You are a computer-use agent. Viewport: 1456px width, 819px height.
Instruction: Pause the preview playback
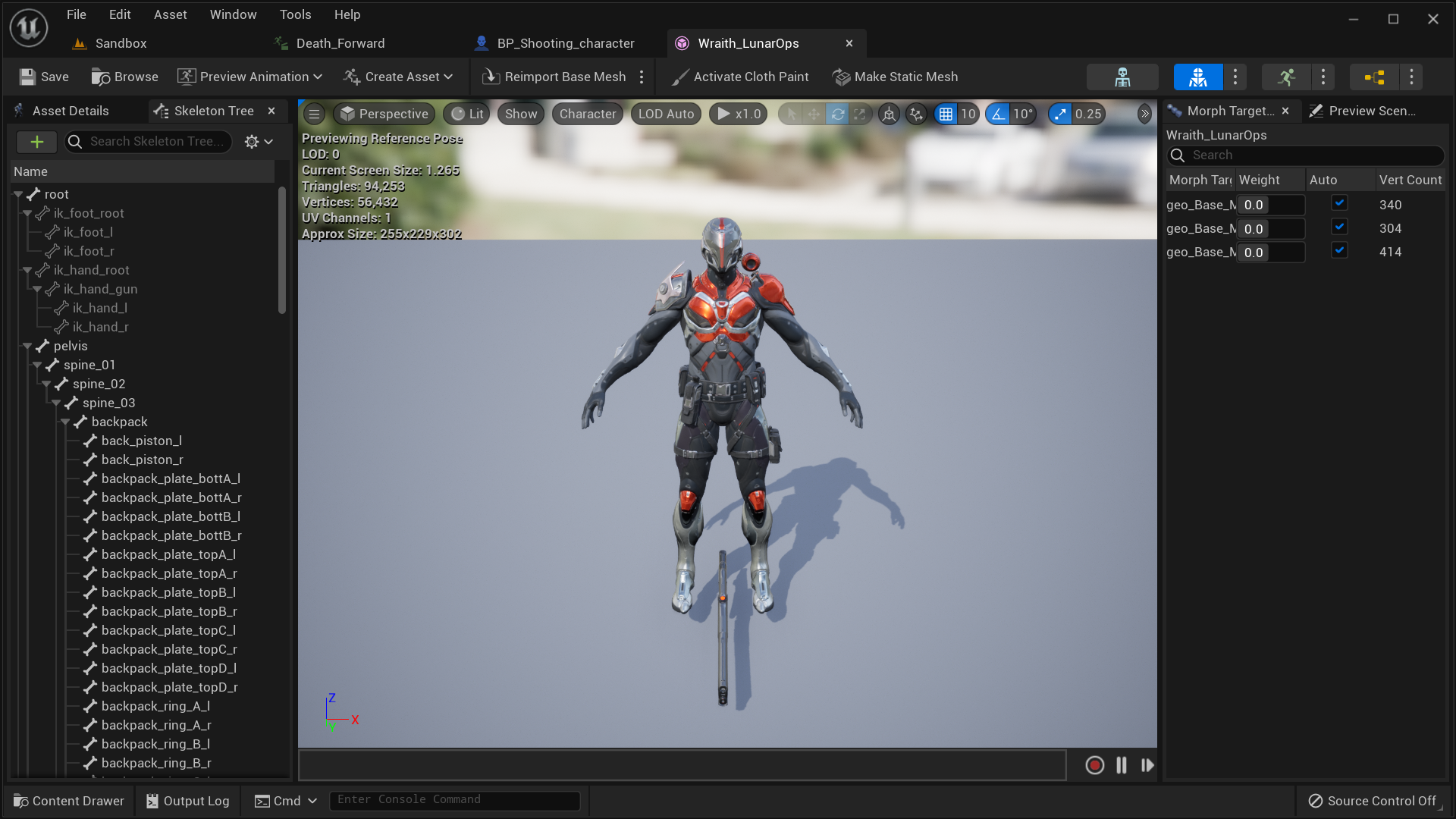[x=1121, y=765]
